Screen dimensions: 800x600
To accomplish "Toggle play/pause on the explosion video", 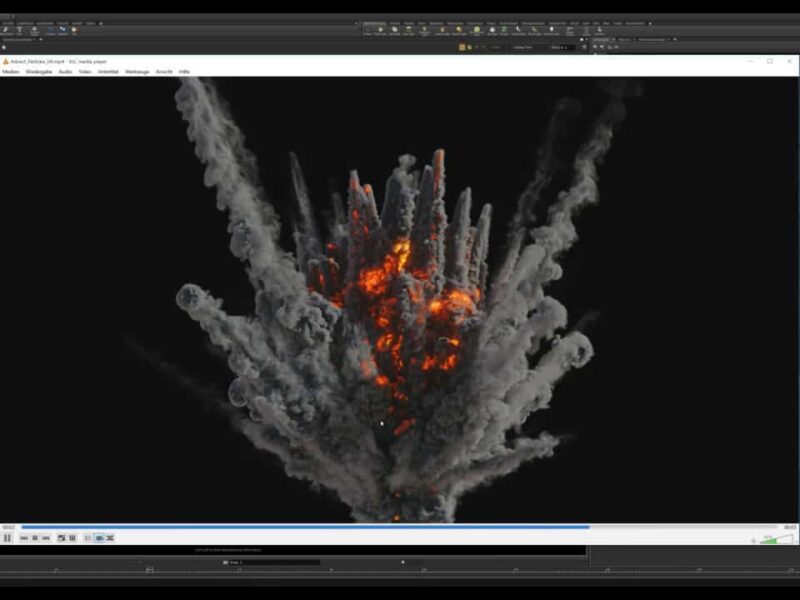I will (x=8, y=538).
